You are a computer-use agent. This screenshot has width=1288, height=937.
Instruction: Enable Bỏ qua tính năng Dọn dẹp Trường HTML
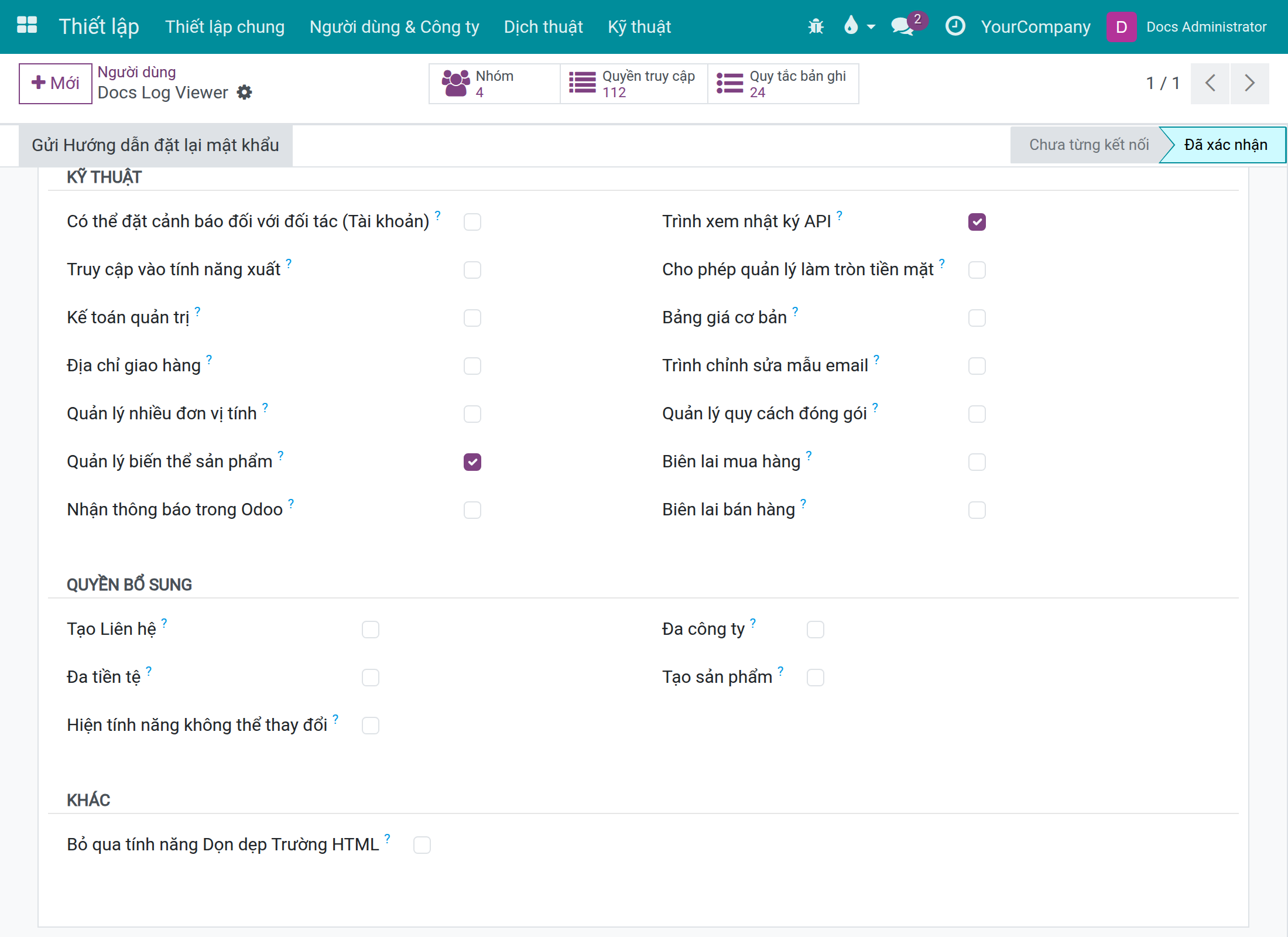tap(422, 845)
